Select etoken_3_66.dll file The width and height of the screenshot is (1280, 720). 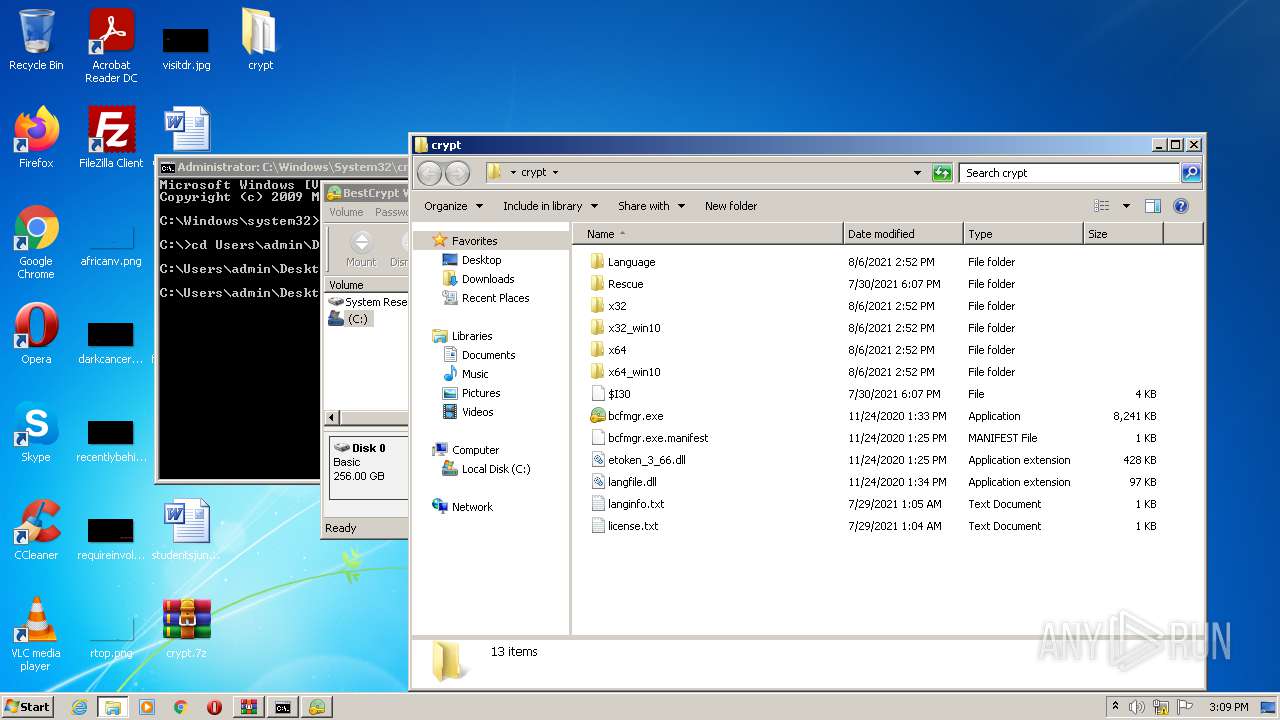pyautogui.click(x=646, y=460)
